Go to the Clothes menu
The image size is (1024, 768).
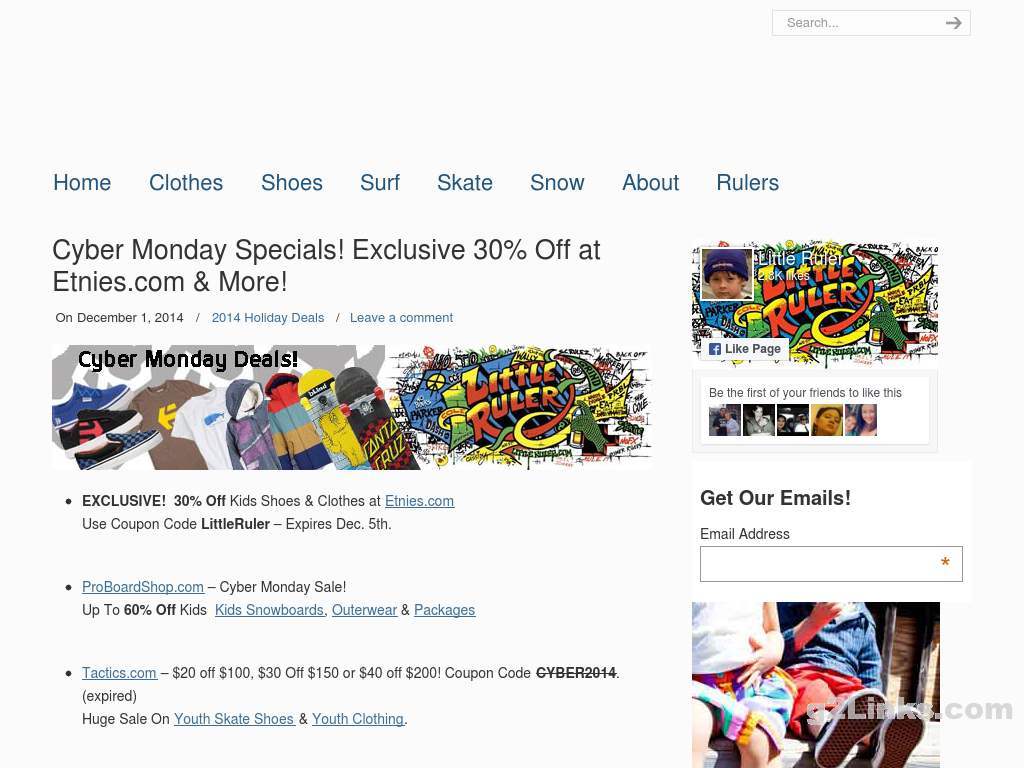tap(186, 183)
